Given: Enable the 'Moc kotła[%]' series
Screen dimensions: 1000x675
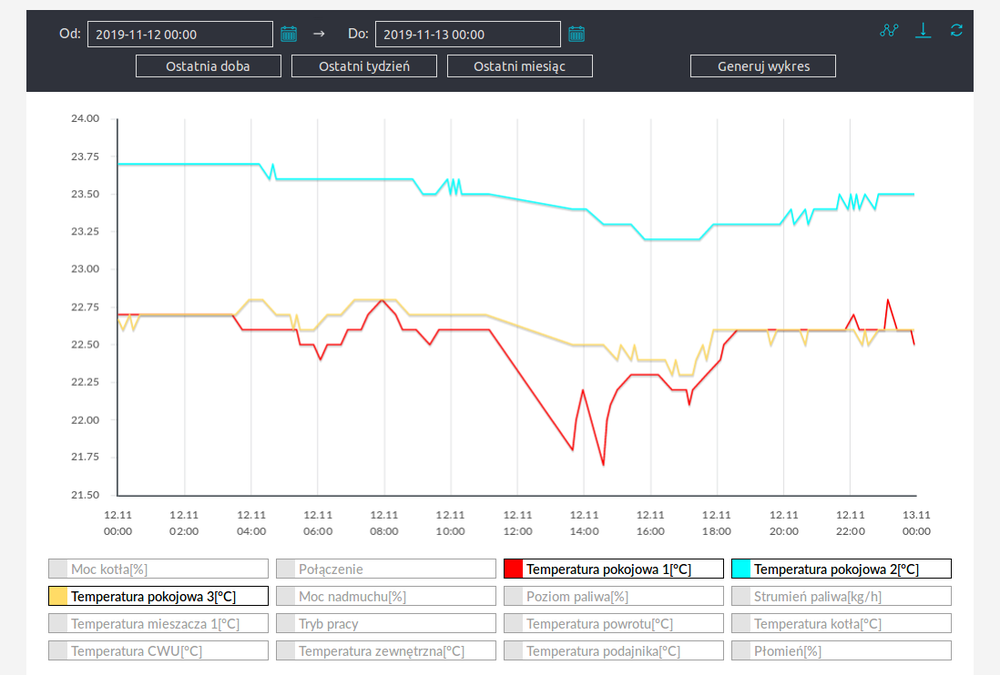Looking at the screenshot, I should [158, 569].
